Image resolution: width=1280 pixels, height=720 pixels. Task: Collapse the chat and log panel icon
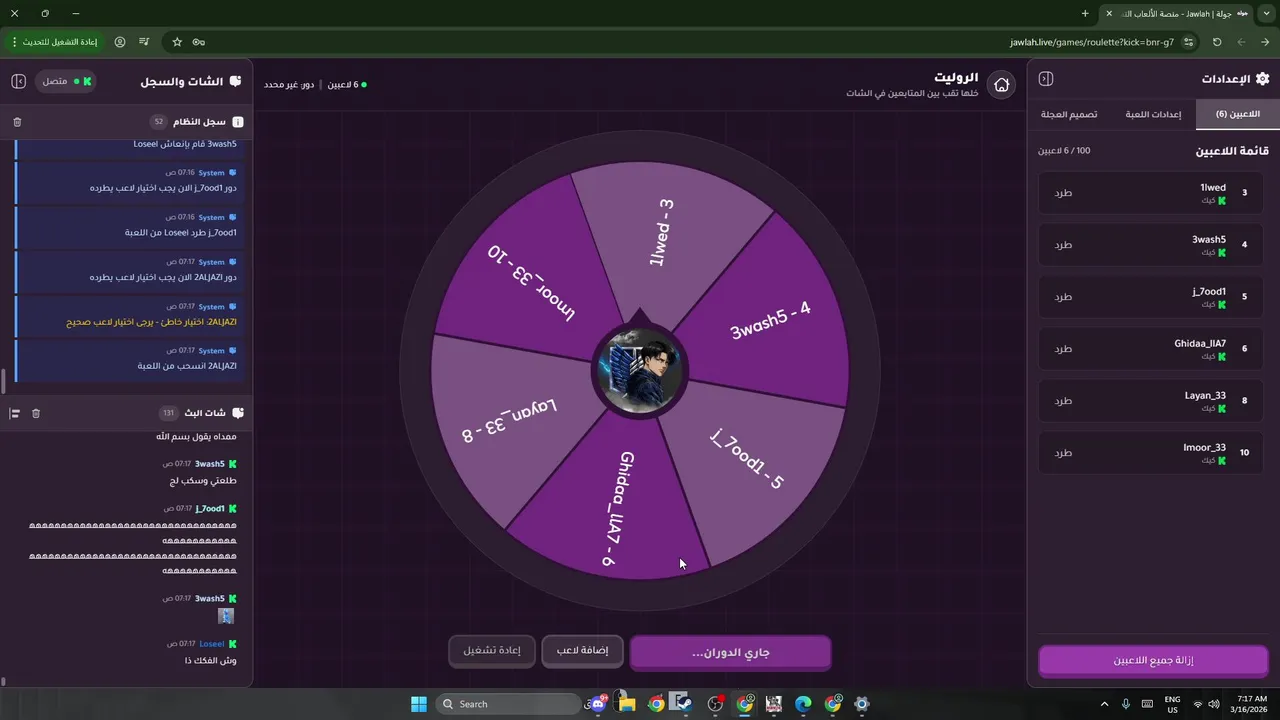tap(18, 81)
